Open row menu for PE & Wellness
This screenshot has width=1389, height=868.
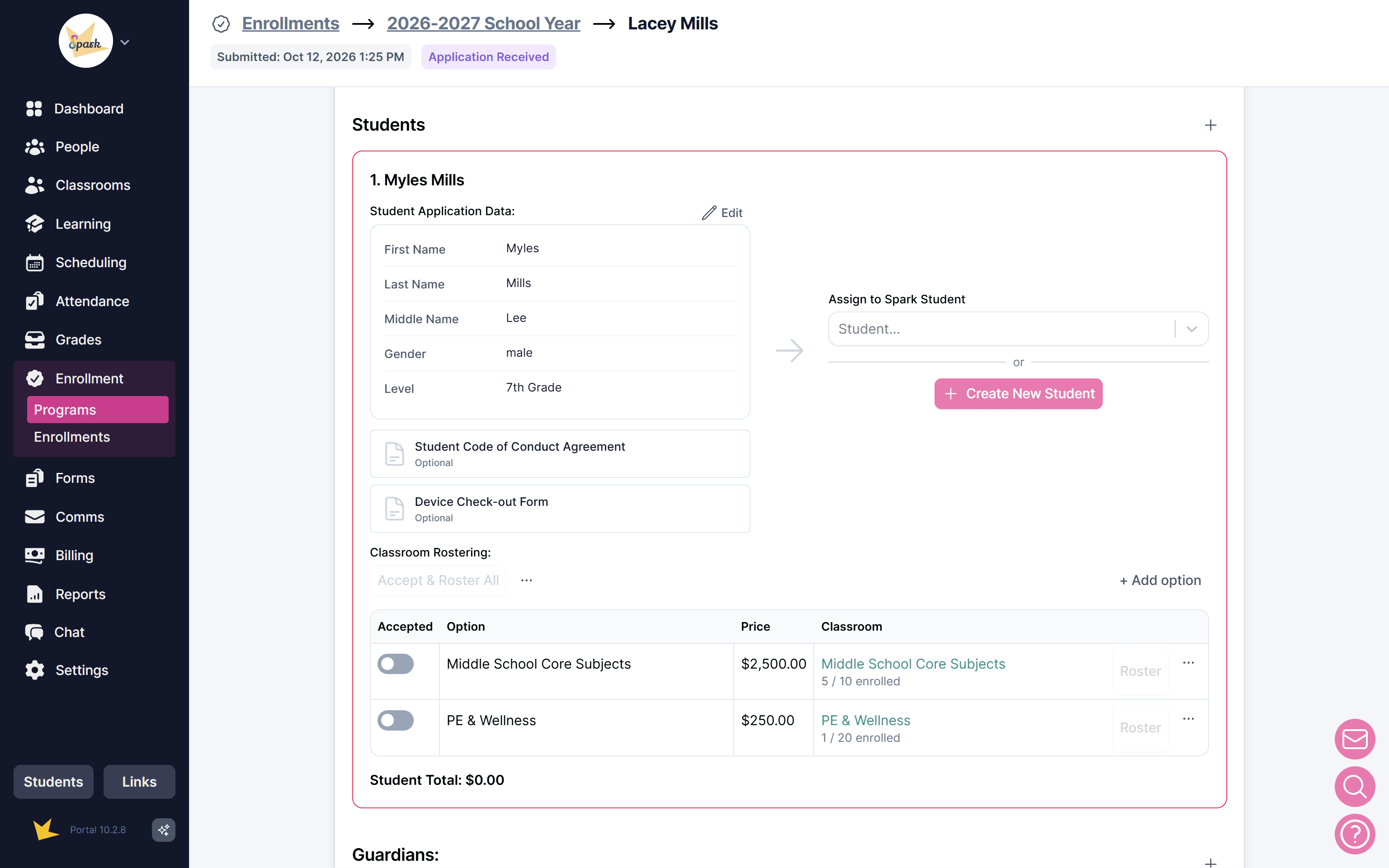[1188, 719]
